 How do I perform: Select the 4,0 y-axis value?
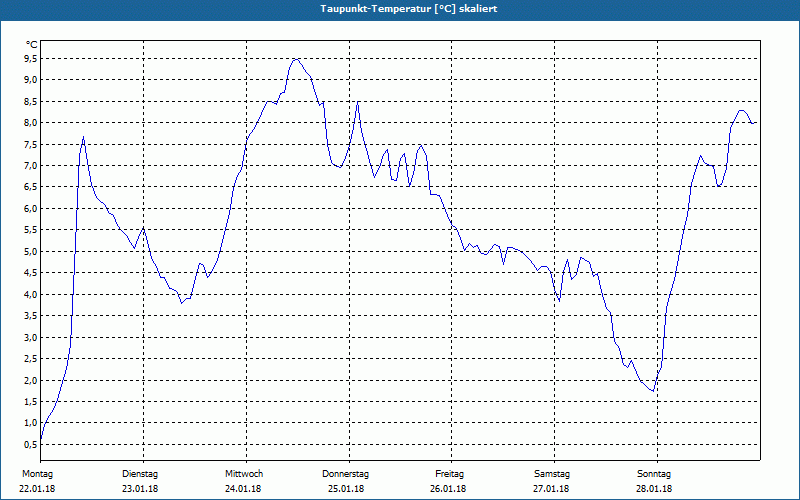(x=30, y=294)
